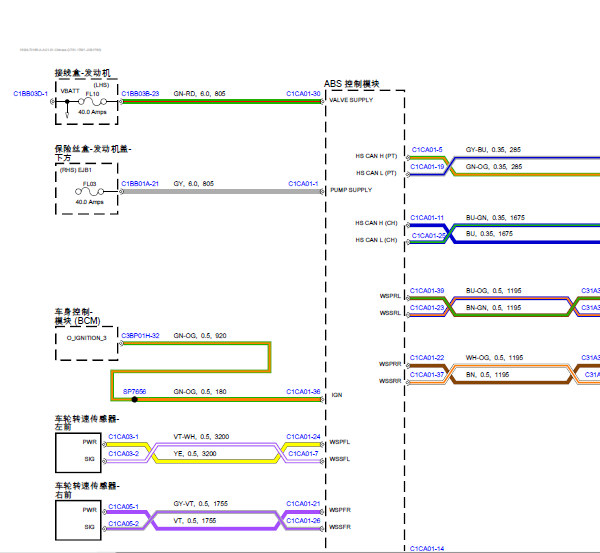
Task: Select connector reference C1CA01-19
Action: pos(427,166)
